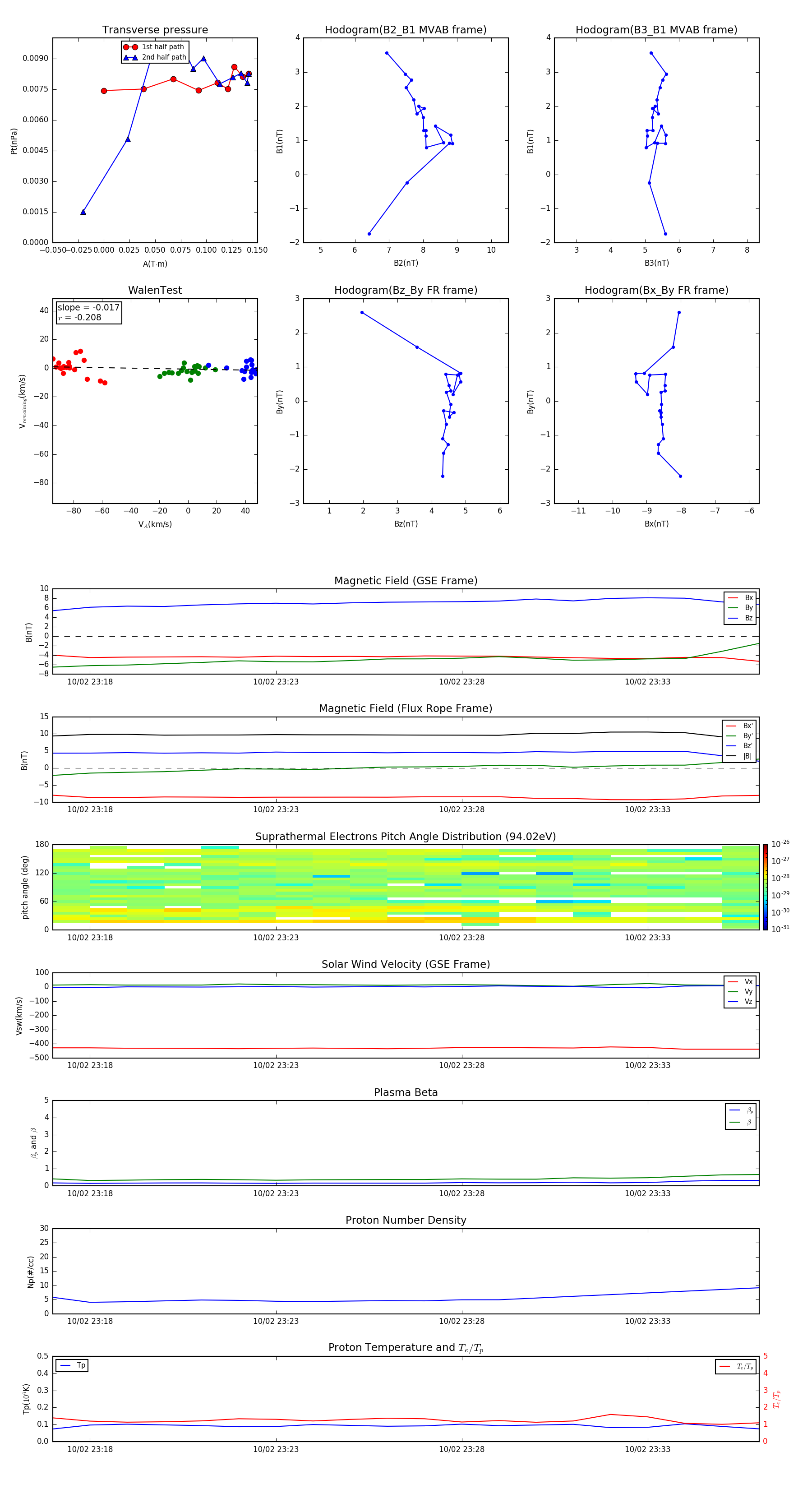The width and height of the screenshot is (812, 1489).
Task: Click the "B3(nT)" x-axis label
Action: click(x=656, y=264)
